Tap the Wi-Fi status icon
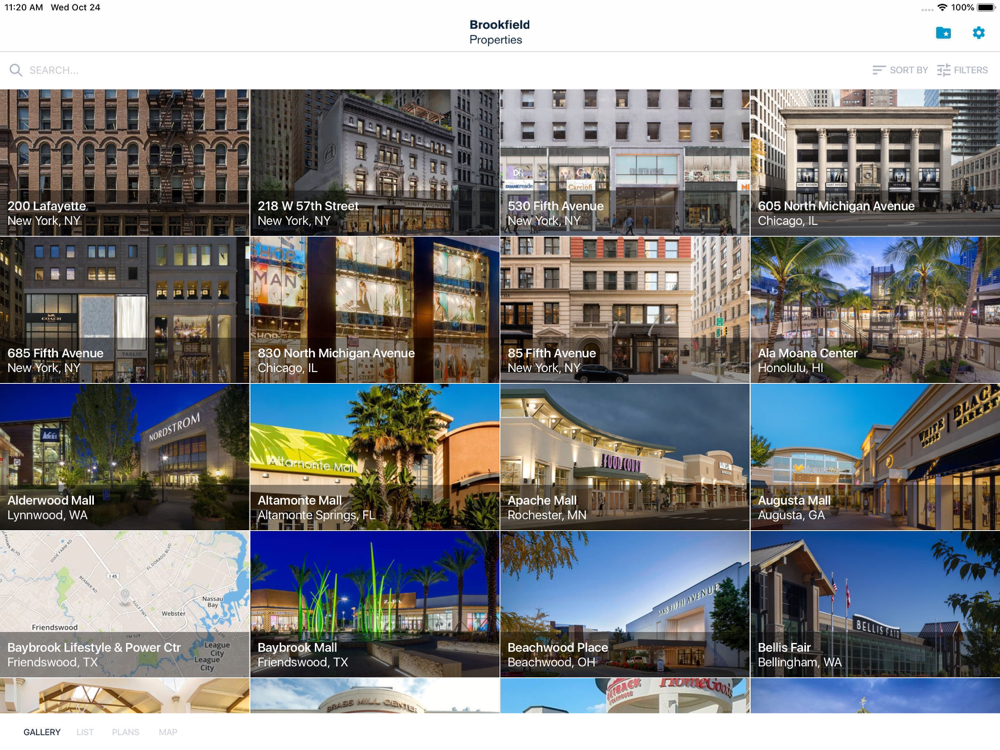 click(942, 8)
